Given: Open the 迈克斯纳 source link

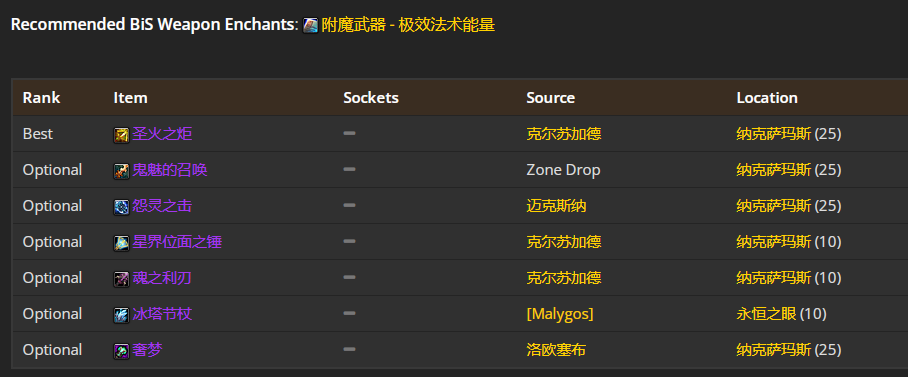Looking at the screenshot, I should click(x=556, y=206).
